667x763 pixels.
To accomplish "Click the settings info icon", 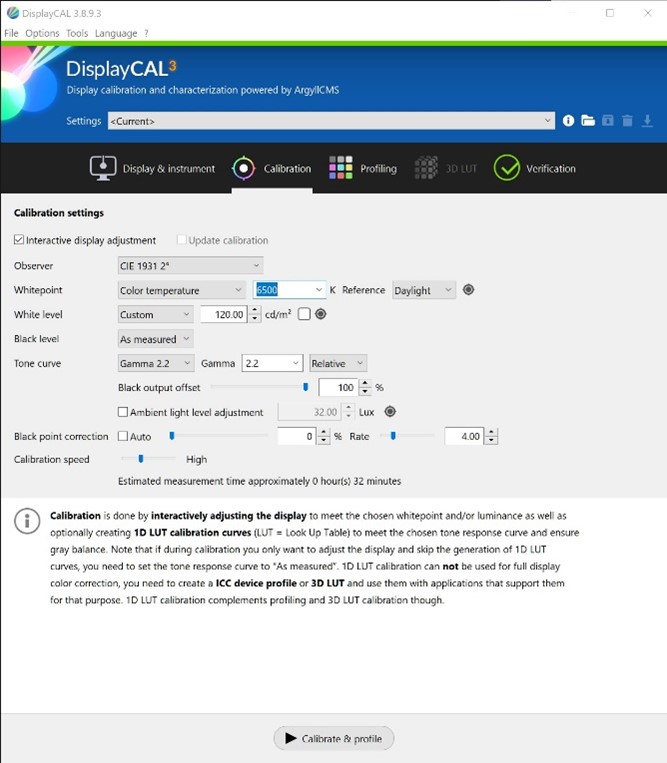I will pos(568,121).
